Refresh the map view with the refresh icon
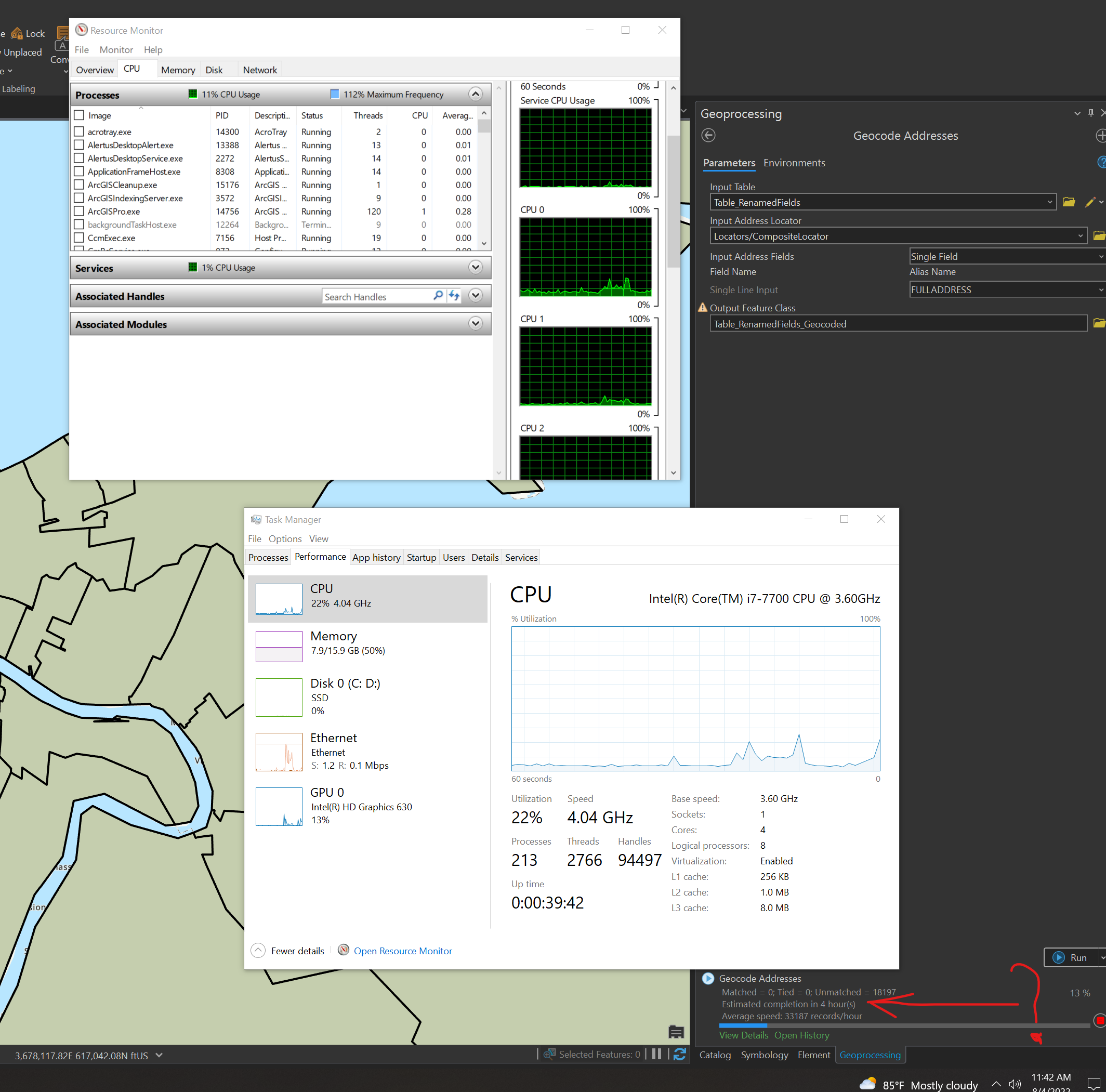This screenshot has height=1092, width=1106. click(680, 1054)
